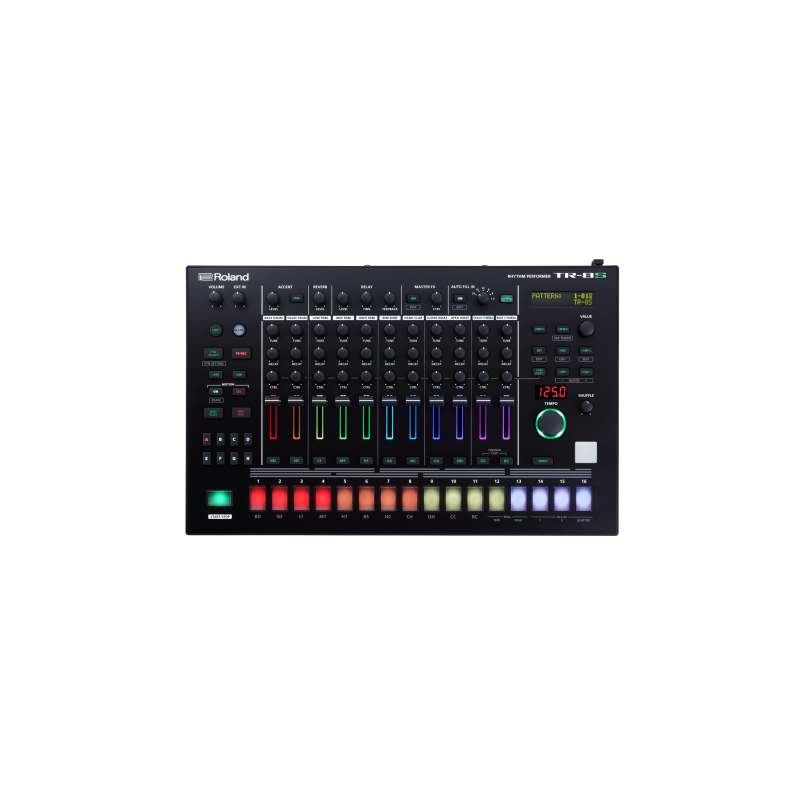Select the HC instrument button
This screenshot has height=800, width=800.
point(413,461)
